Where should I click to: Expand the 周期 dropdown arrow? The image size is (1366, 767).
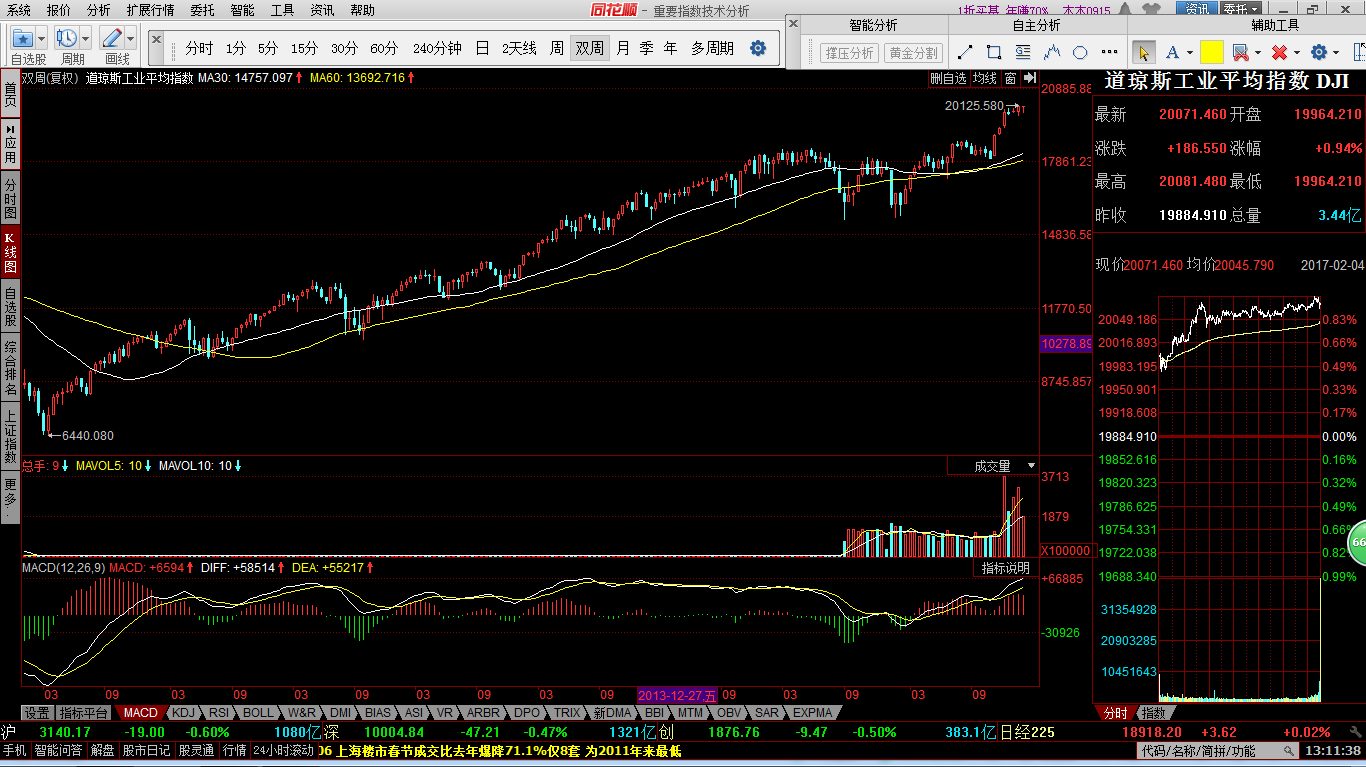click(86, 38)
